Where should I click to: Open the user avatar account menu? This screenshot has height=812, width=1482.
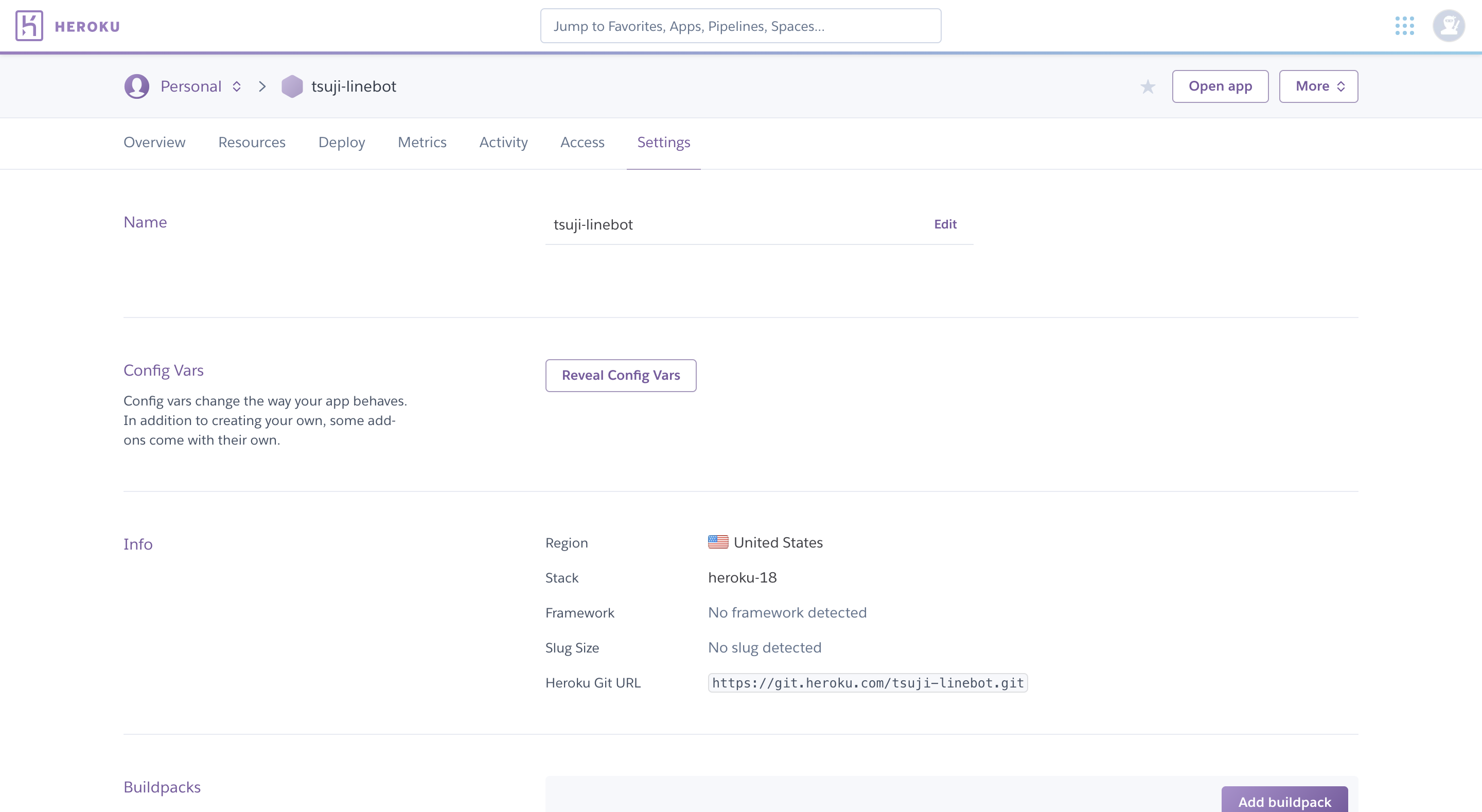point(1448,26)
